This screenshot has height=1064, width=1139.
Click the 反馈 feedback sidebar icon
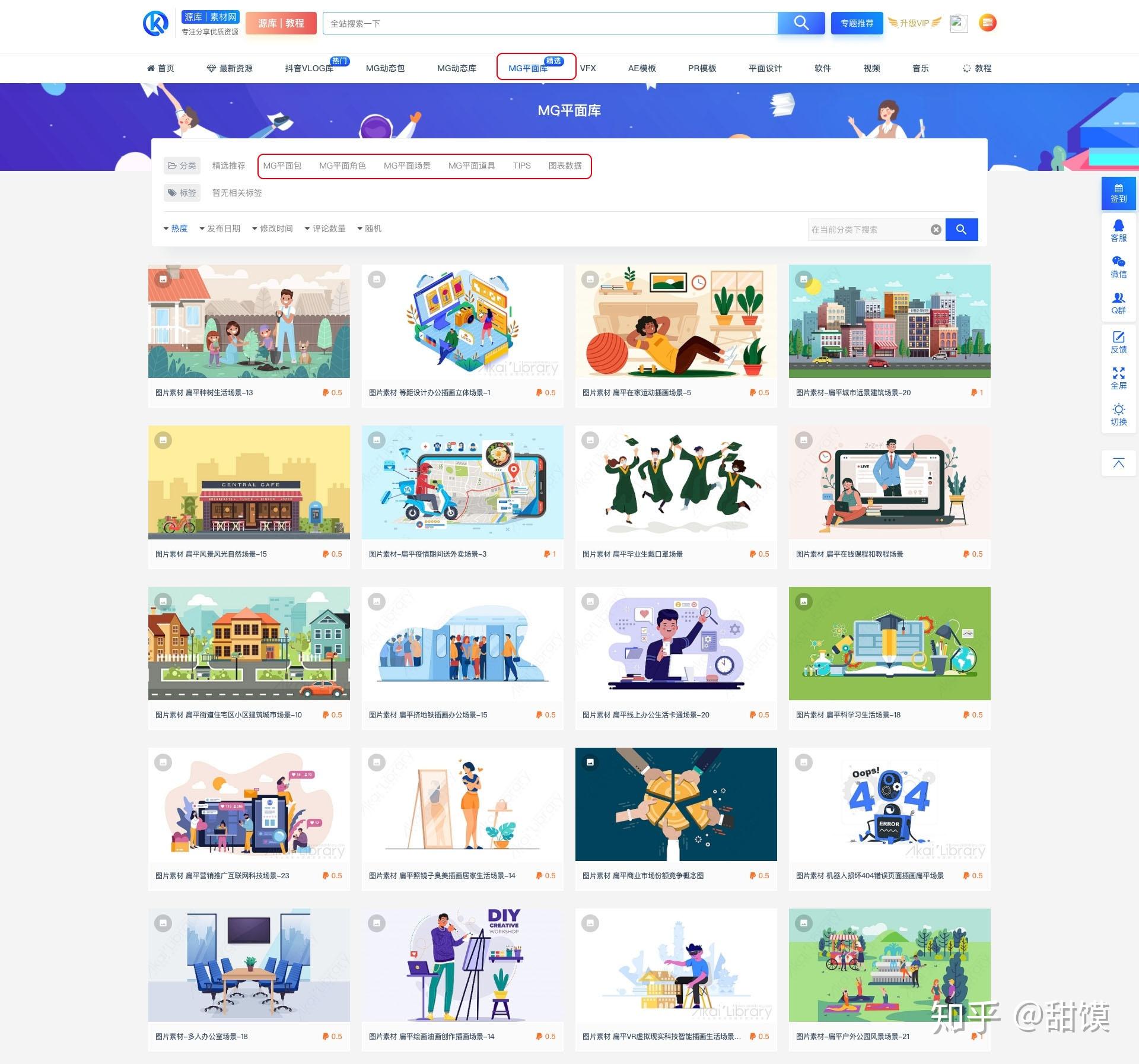click(1118, 342)
